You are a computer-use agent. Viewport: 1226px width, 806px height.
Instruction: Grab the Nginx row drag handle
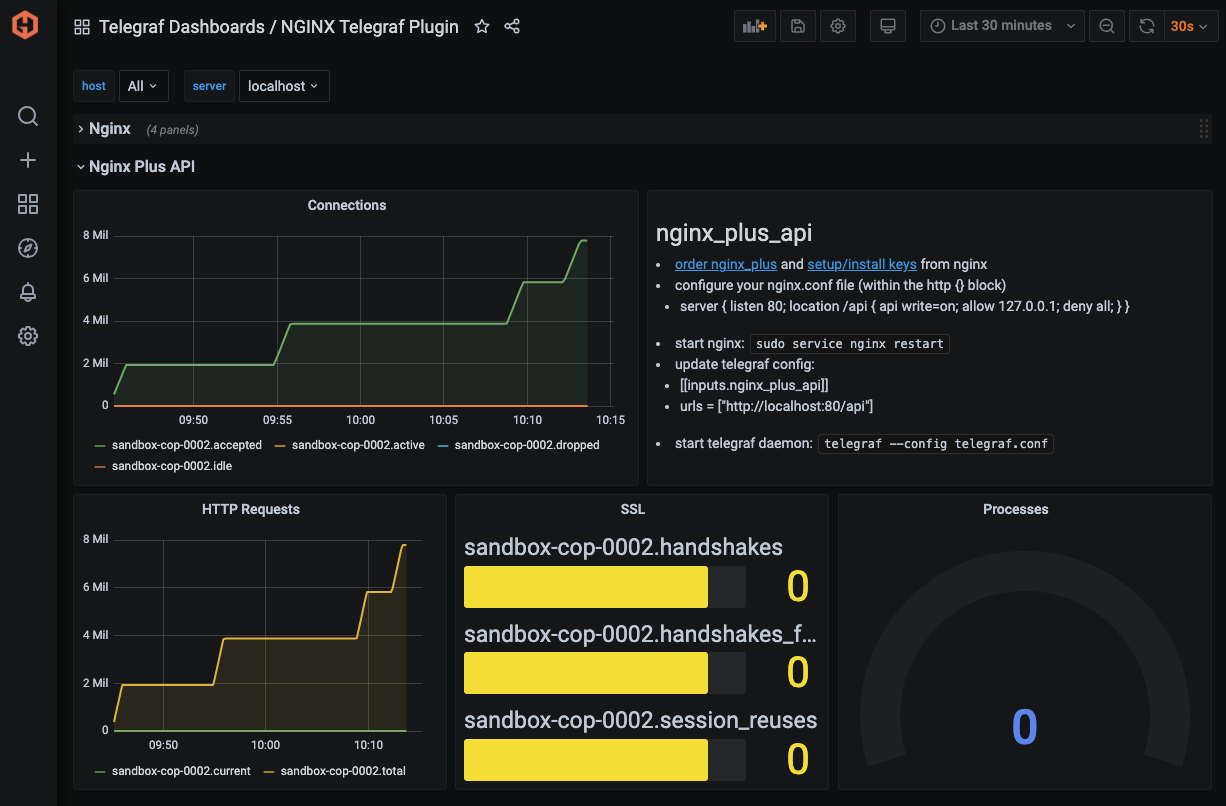pyautogui.click(x=1204, y=129)
